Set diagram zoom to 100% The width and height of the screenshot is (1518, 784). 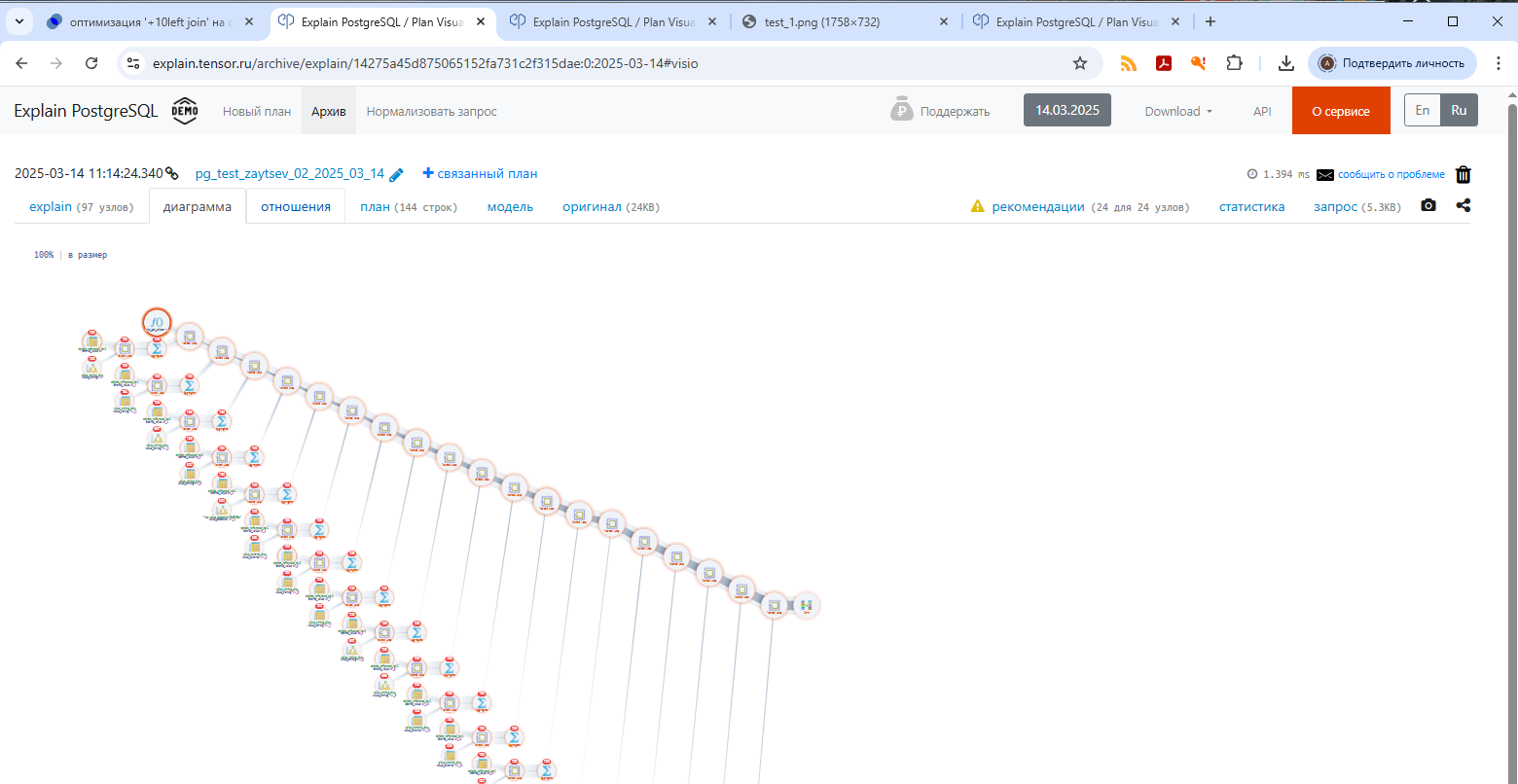(44, 255)
